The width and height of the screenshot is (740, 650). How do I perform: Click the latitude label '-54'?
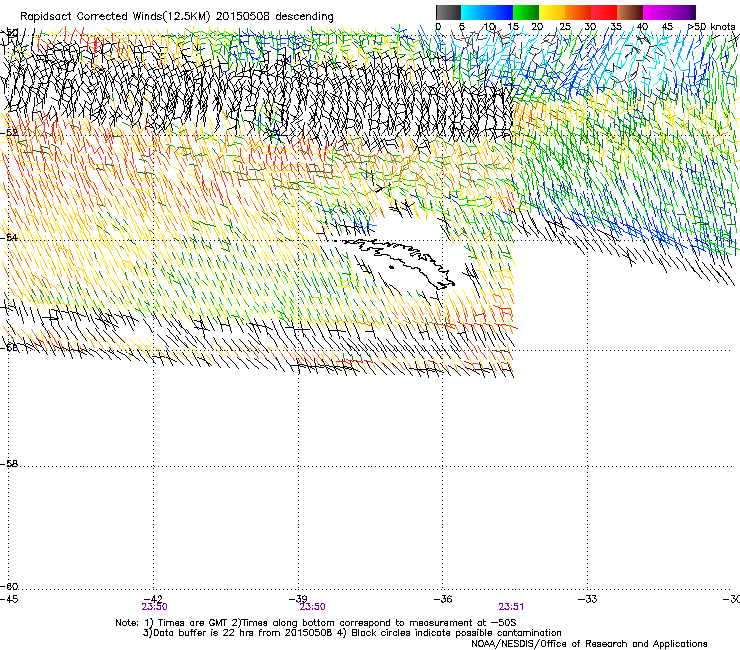point(9,237)
